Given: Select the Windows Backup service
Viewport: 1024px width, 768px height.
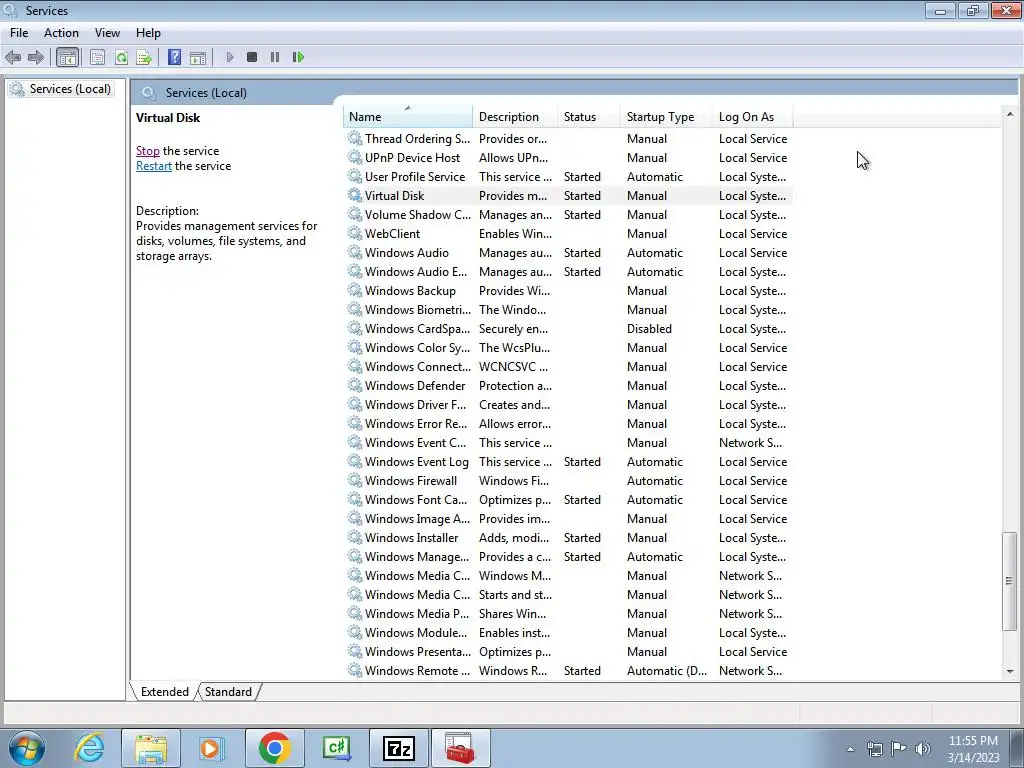Looking at the screenshot, I should click(568, 291).
